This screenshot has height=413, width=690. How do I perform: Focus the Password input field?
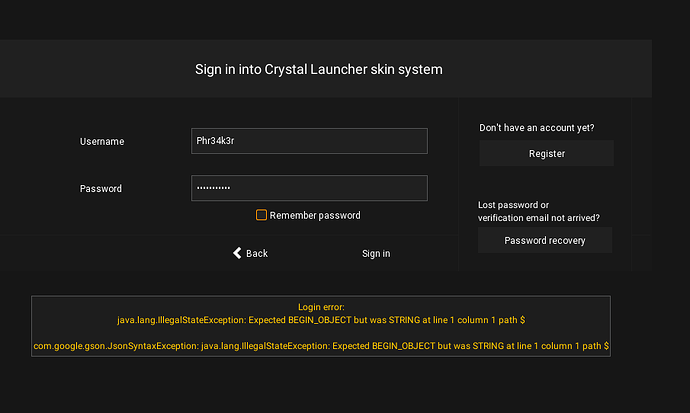click(x=309, y=188)
